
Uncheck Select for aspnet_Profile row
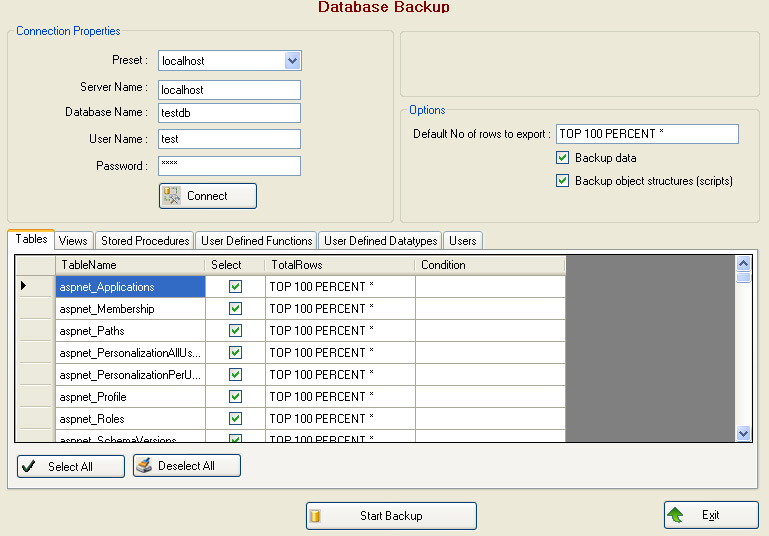[x=235, y=396]
